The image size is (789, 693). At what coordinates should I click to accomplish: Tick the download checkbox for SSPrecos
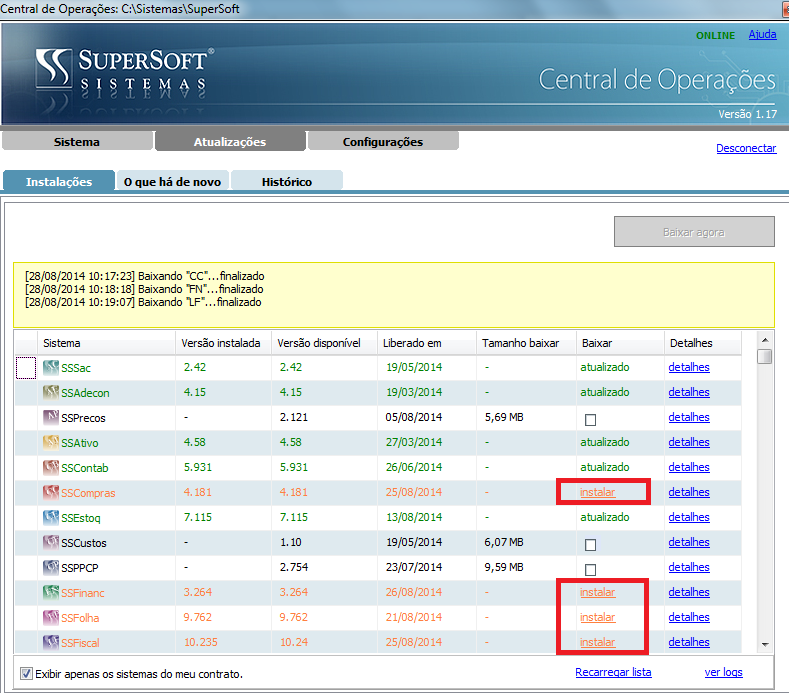point(590,420)
